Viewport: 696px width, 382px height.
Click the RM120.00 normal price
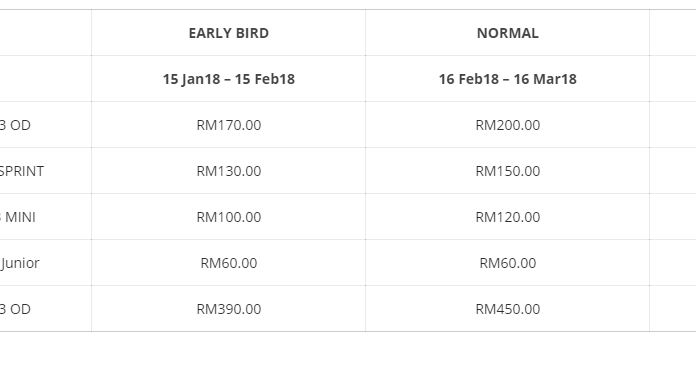507,217
